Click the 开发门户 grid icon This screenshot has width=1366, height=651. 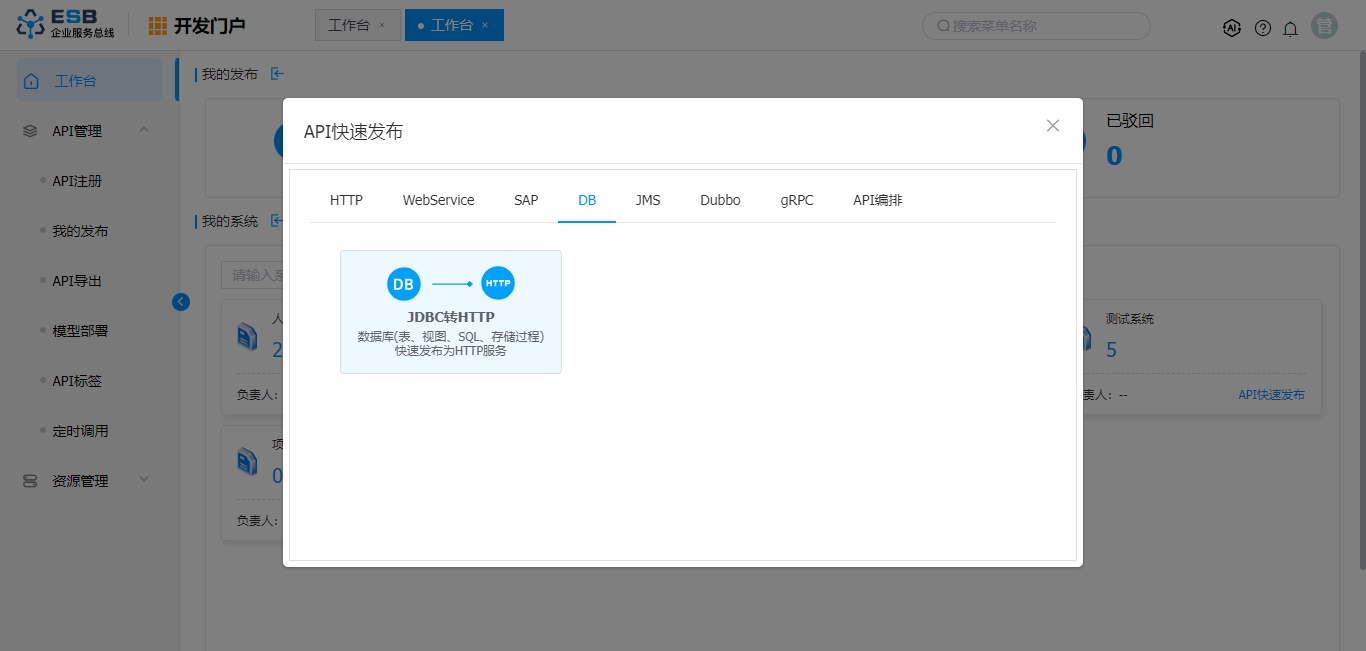pyautogui.click(x=158, y=26)
